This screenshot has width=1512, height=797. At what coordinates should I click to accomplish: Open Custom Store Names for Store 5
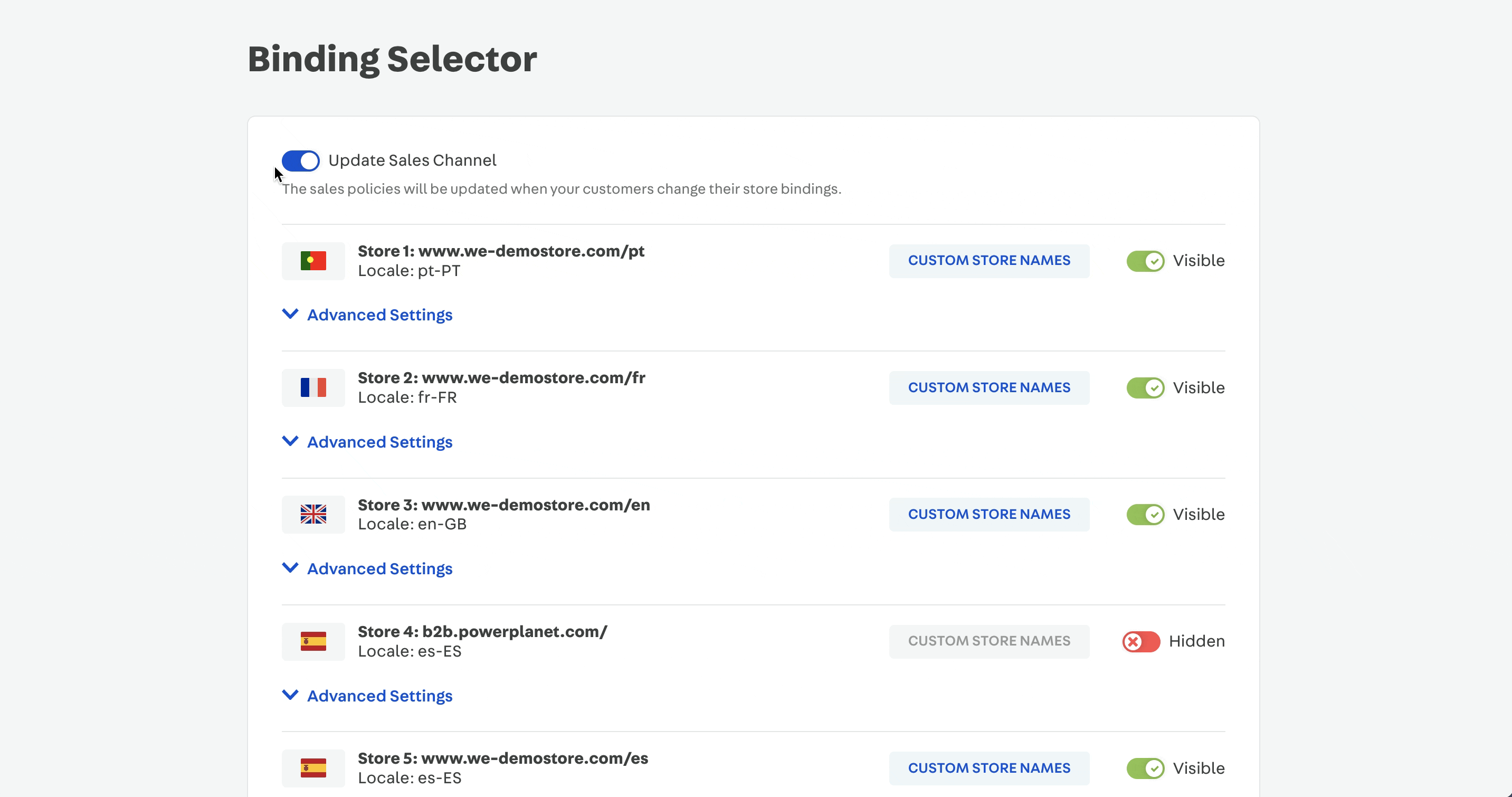tap(988, 767)
